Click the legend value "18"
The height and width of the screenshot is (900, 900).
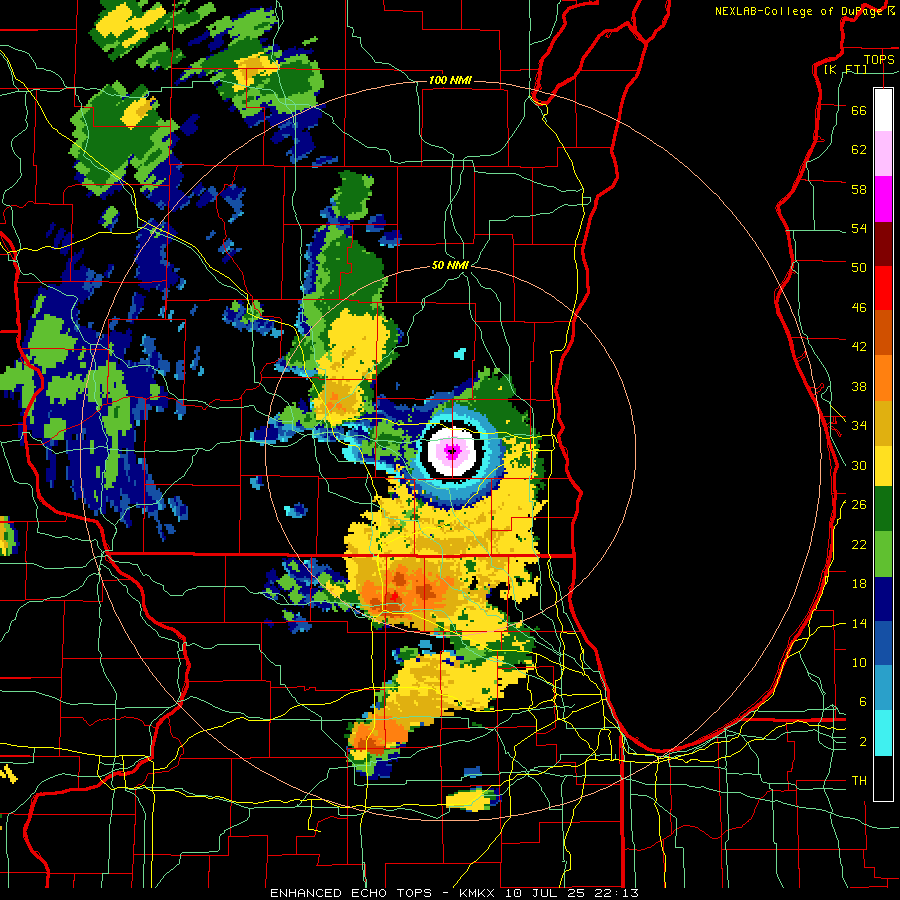click(859, 584)
